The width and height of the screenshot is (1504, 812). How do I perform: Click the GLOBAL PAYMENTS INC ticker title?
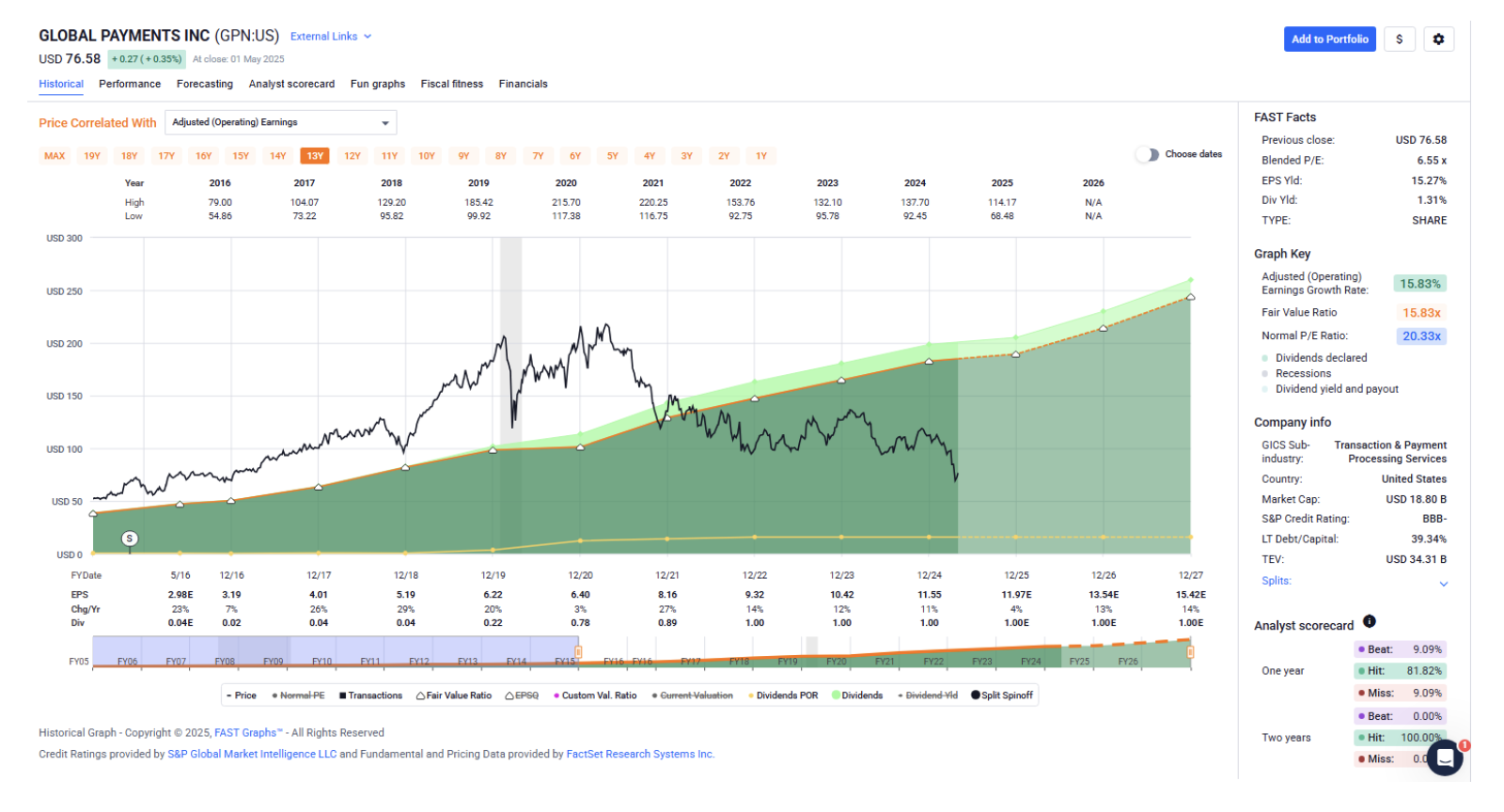point(159,36)
